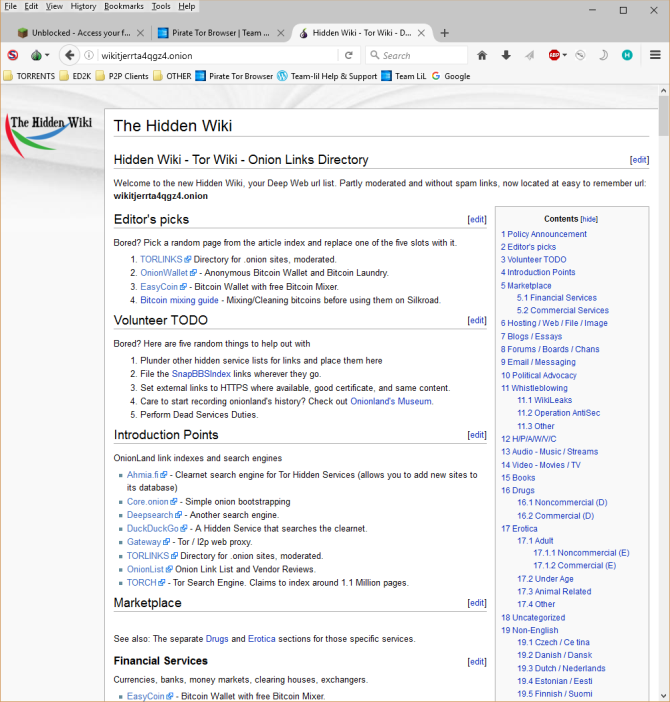
Task: Click the Deepsearch link
Action: (150, 515)
